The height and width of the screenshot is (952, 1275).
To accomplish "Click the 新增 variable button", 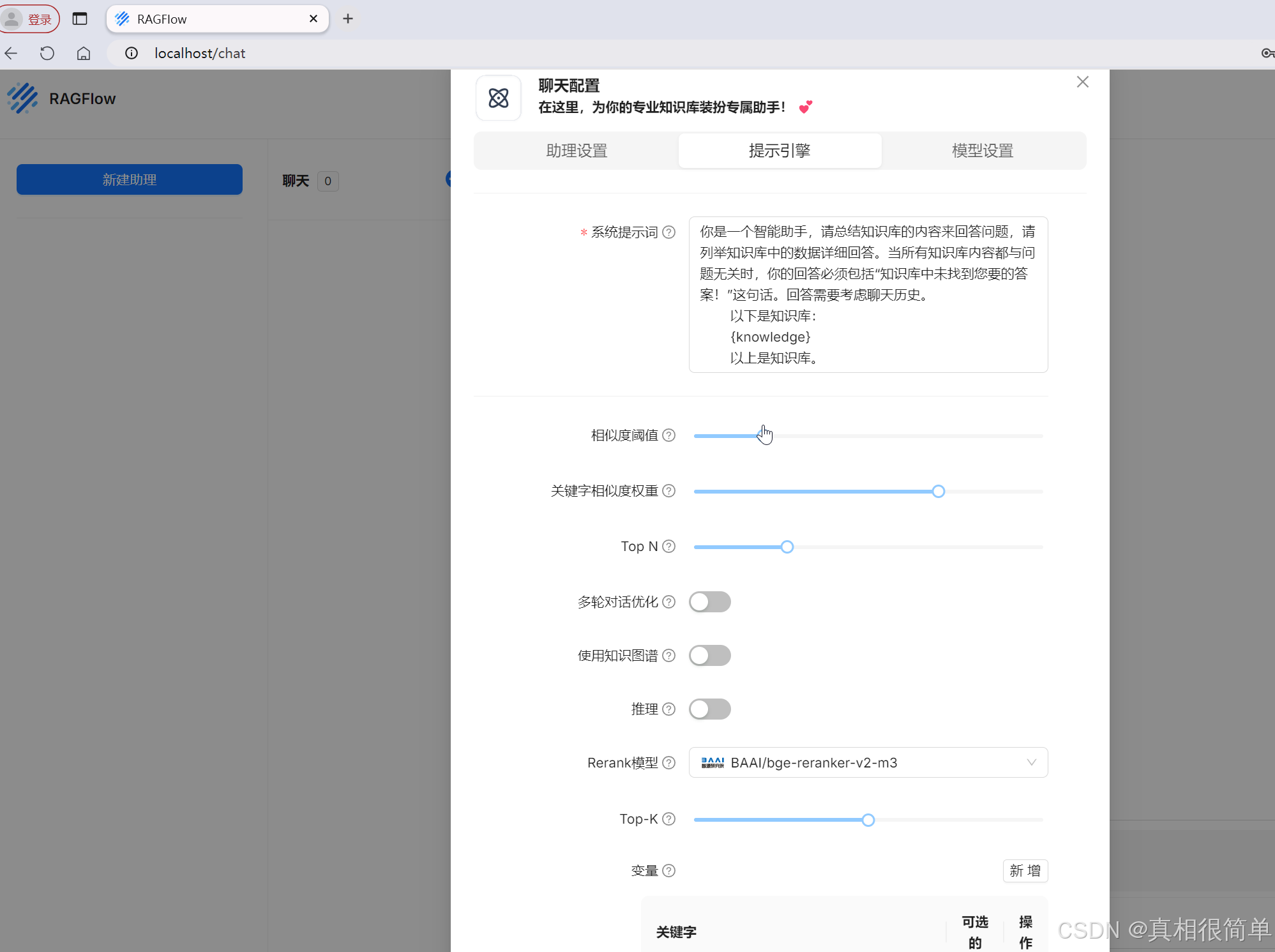I will (1025, 871).
